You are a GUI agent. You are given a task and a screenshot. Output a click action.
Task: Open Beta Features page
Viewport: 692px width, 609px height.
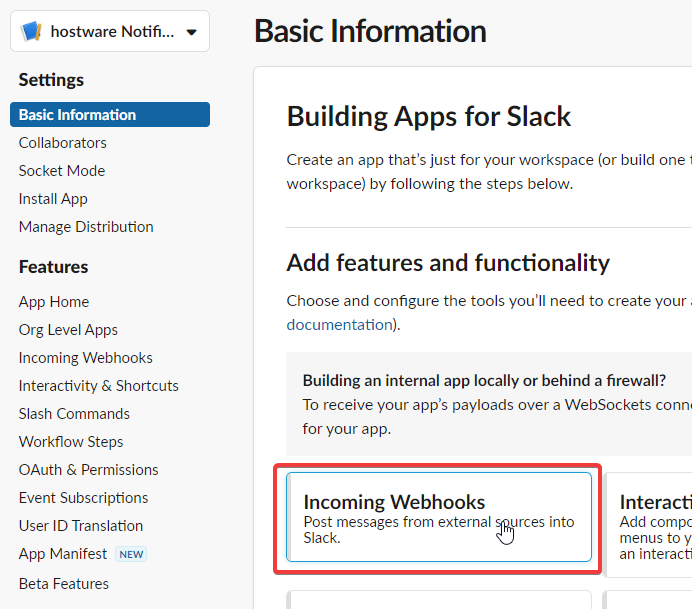point(64,584)
